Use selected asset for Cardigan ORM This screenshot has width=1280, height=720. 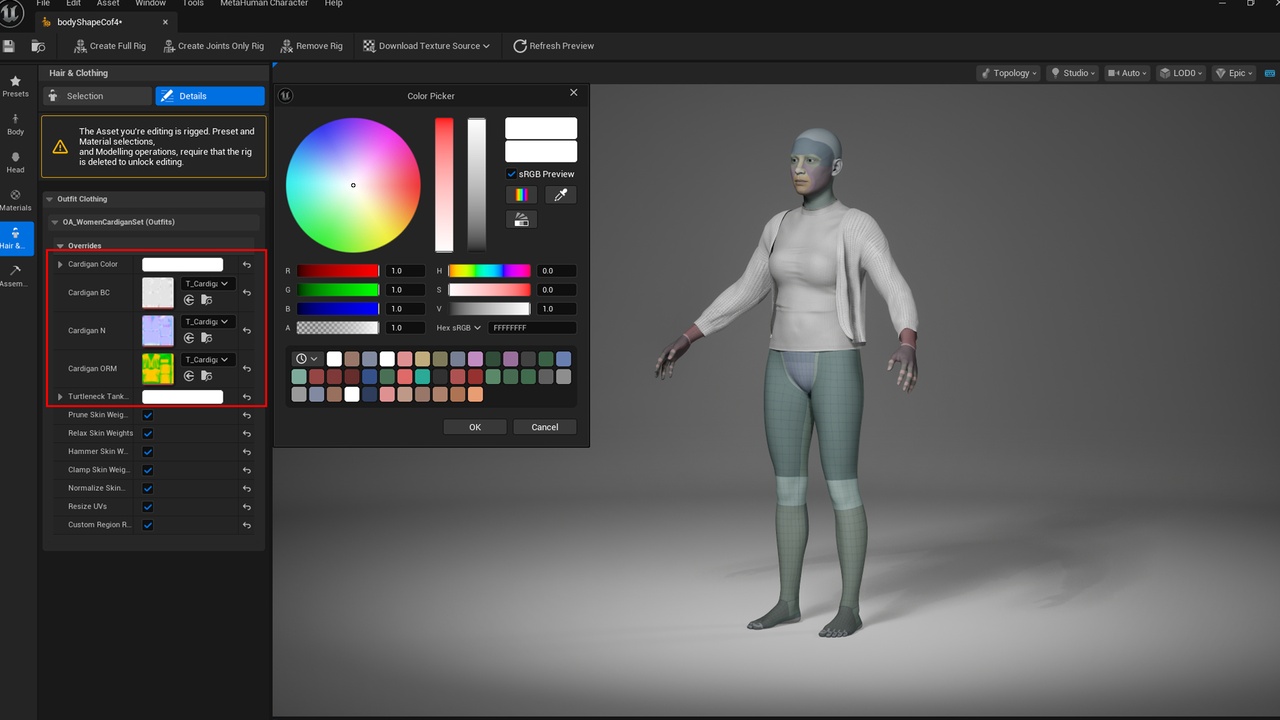189,375
